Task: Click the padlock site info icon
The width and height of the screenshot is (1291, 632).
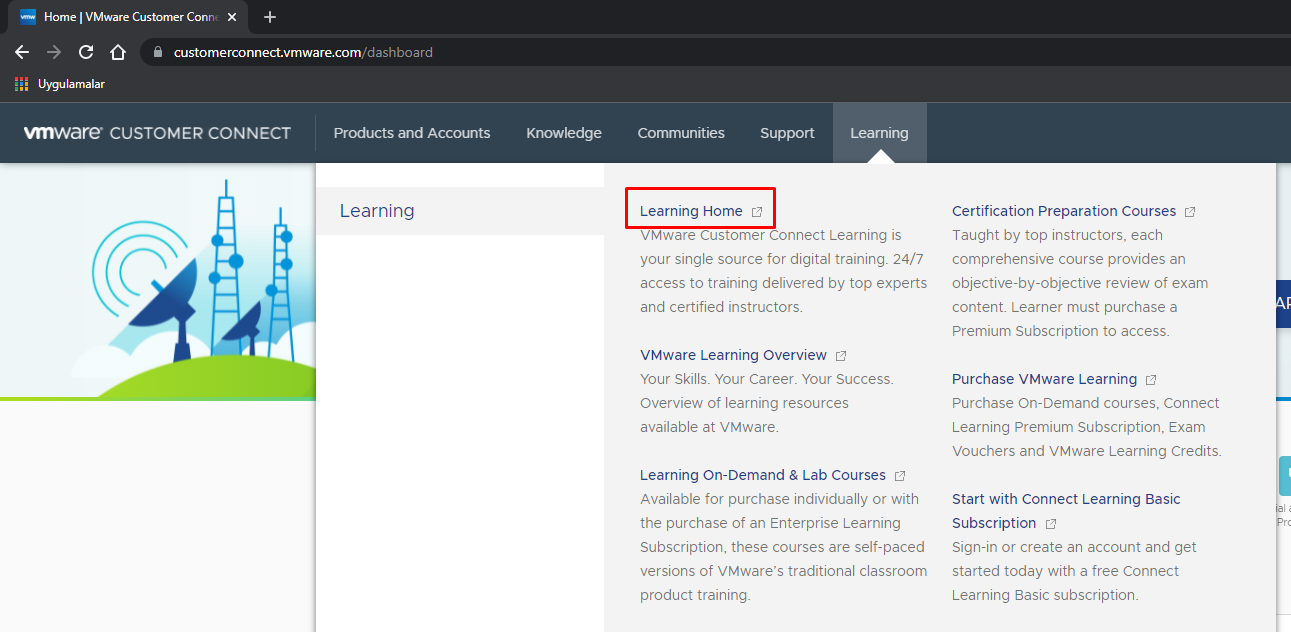Action: (x=158, y=52)
